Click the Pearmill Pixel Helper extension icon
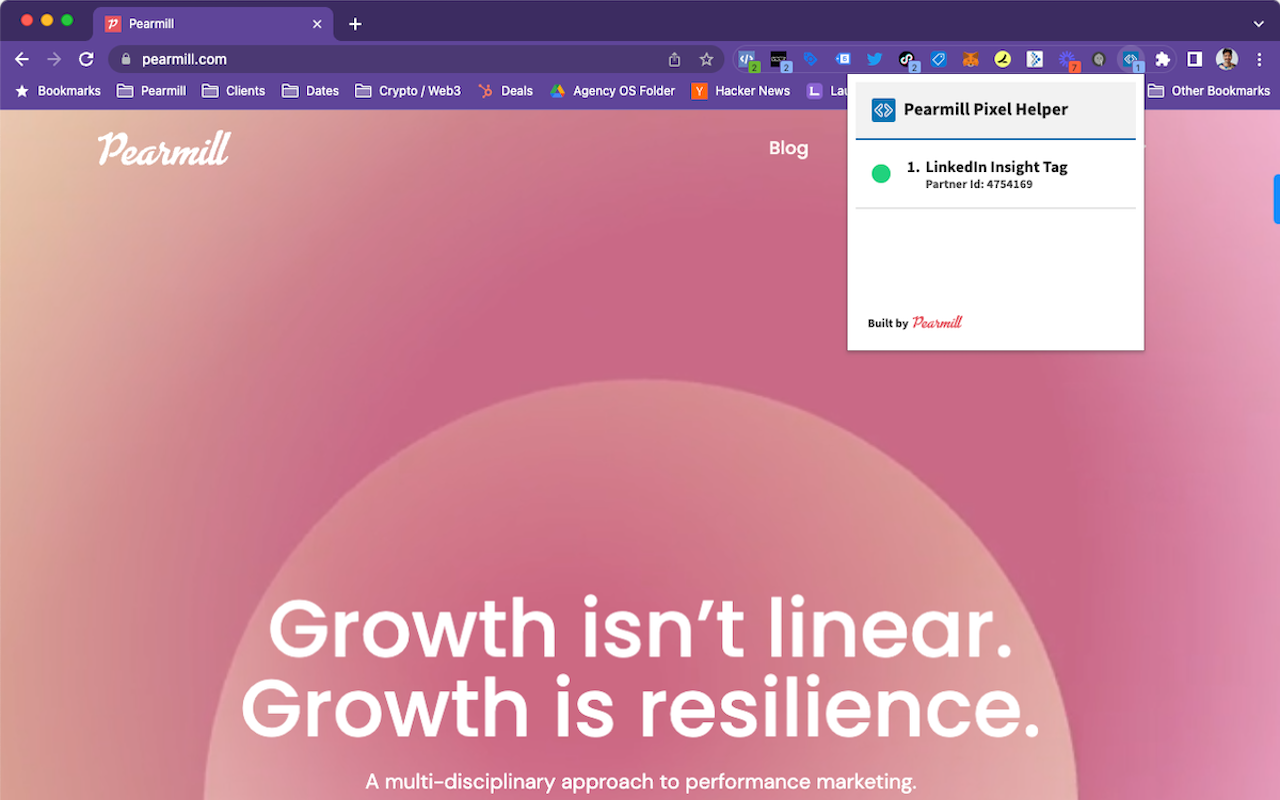 (x=1130, y=59)
